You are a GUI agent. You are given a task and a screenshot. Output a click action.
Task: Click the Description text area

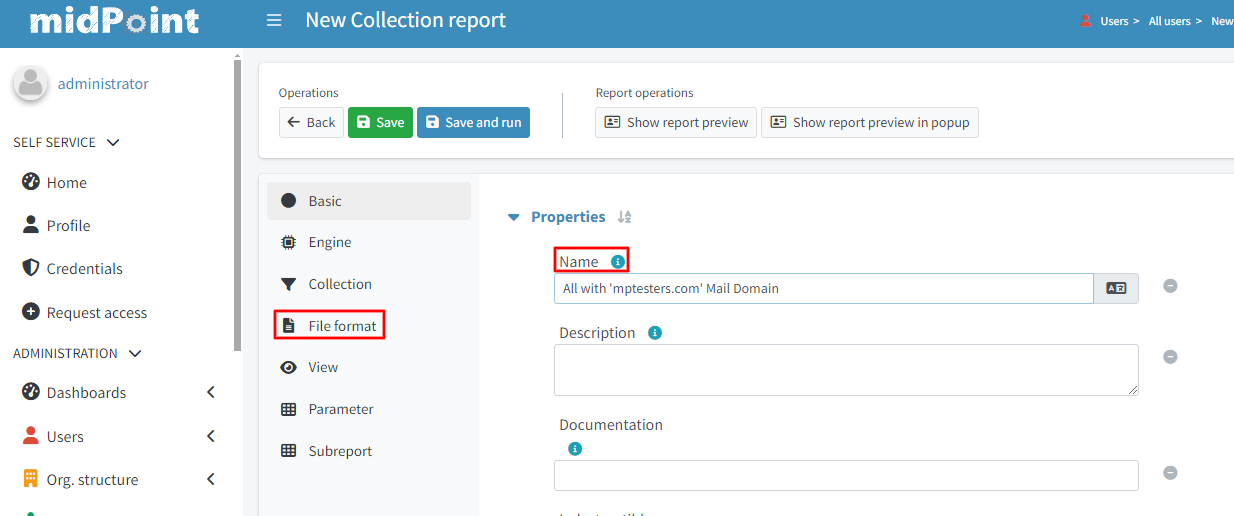pos(845,370)
